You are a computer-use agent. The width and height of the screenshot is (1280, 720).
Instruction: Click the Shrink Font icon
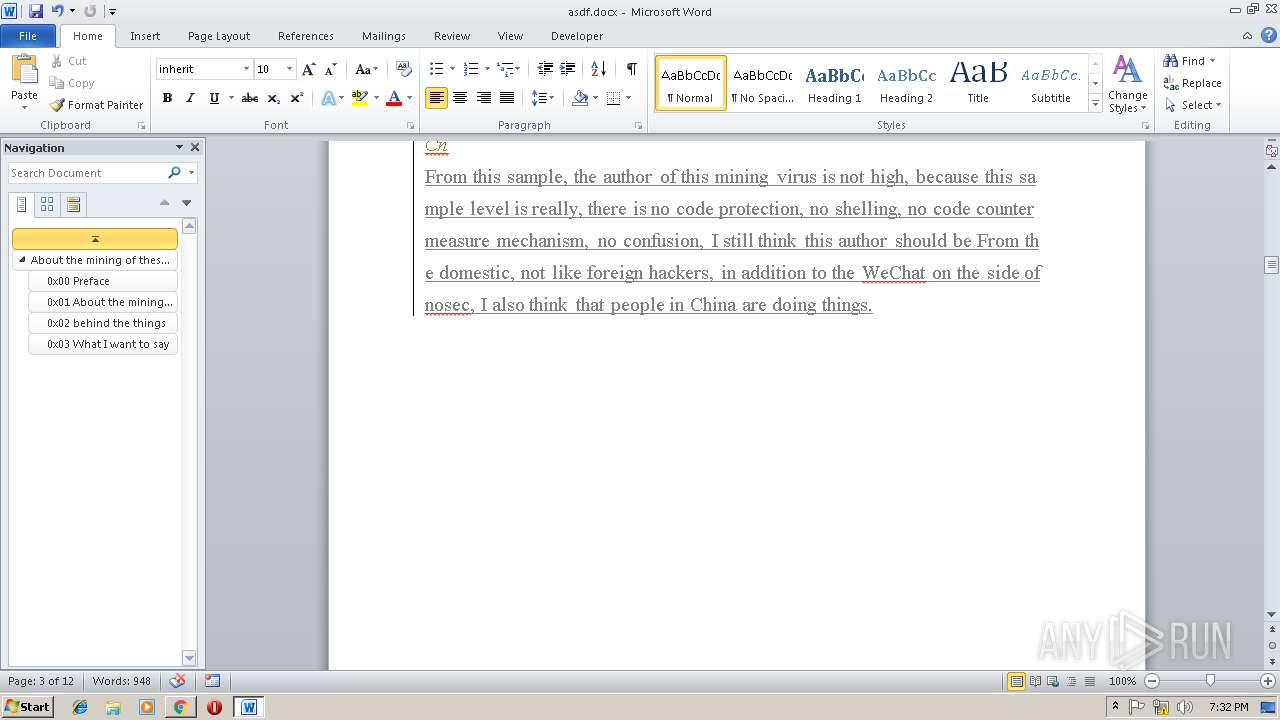tap(329, 69)
